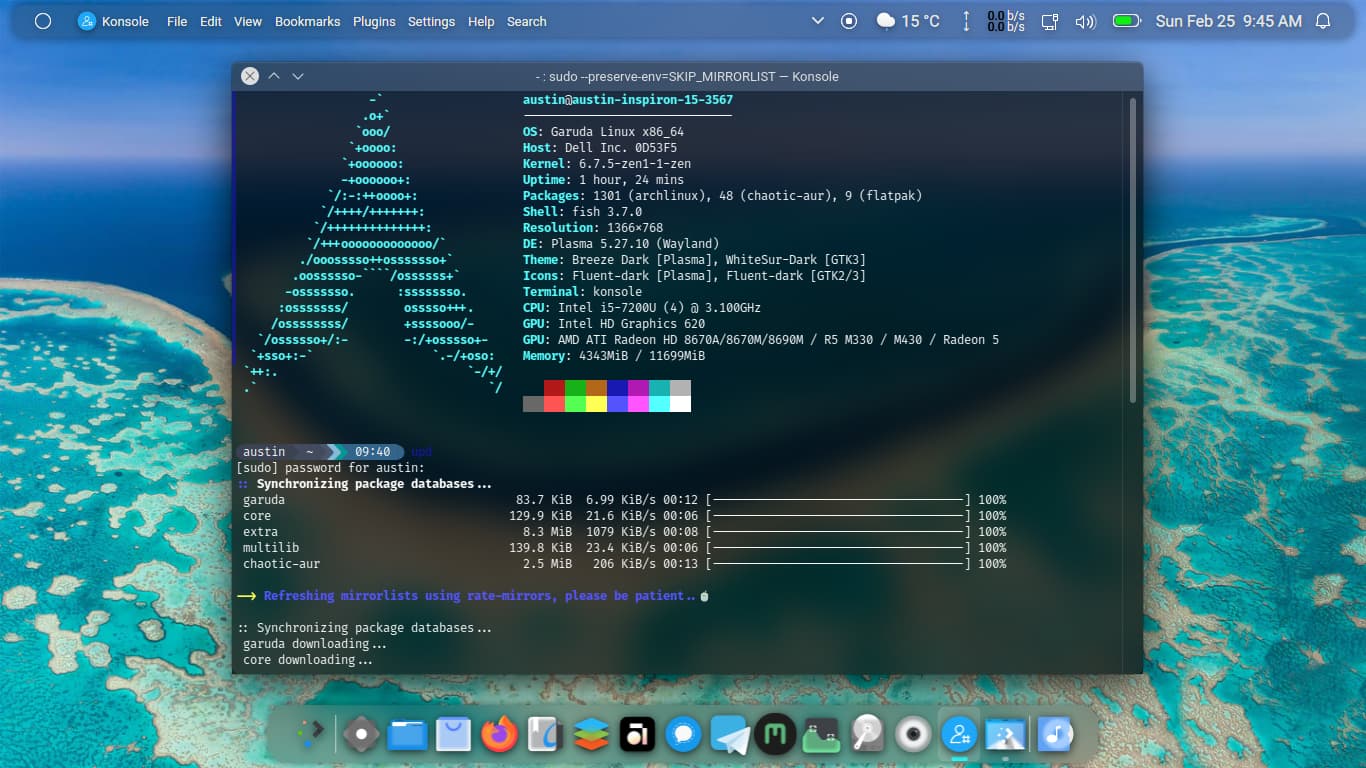Viewport: 1366px width, 768px height.
Task: Click the 'Terminal: konsole' line
Action: click(x=582, y=292)
